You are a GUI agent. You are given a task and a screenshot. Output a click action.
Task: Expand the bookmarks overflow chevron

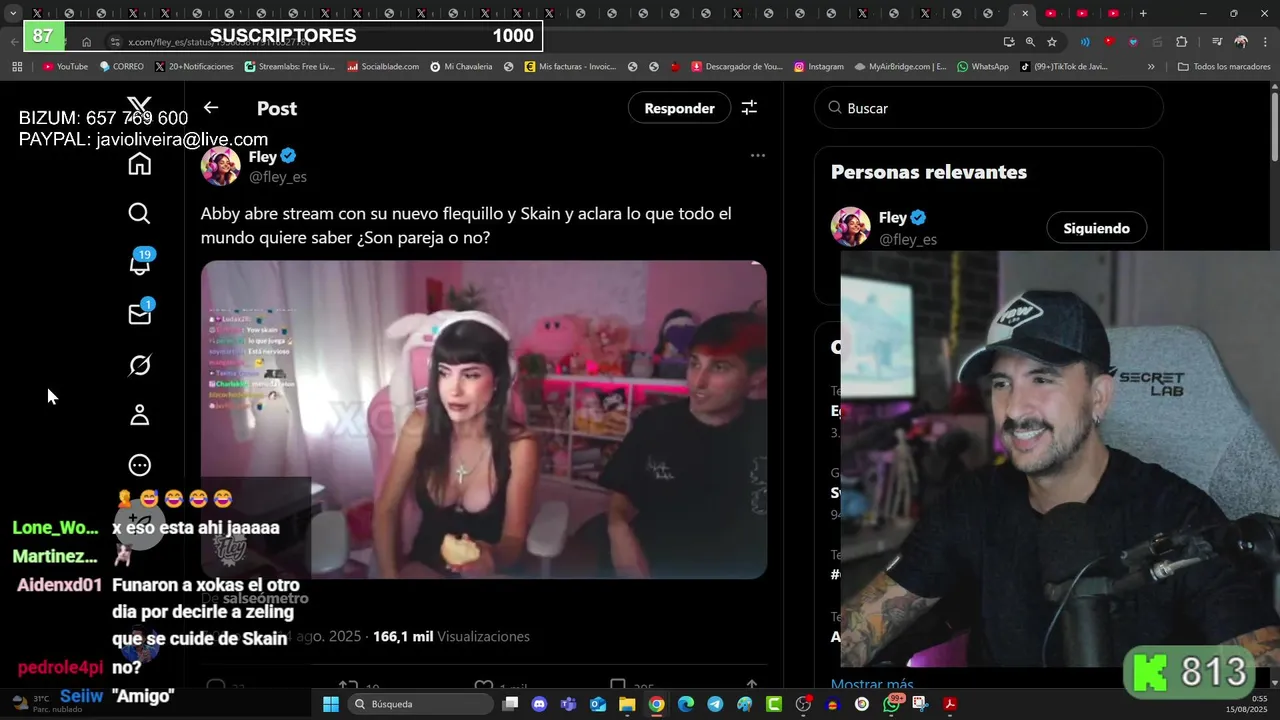point(1151,66)
